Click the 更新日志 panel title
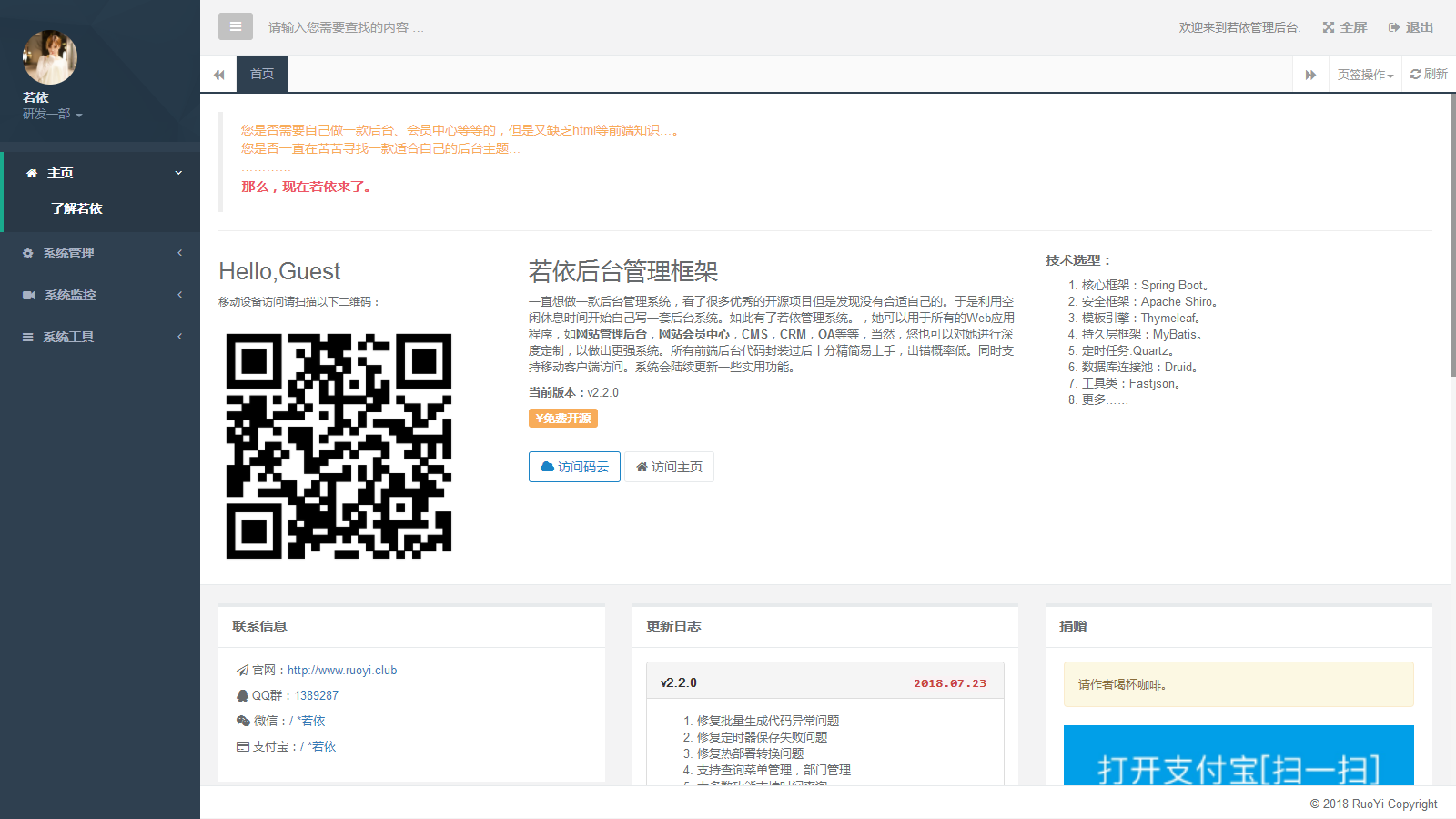 click(673, 626)
